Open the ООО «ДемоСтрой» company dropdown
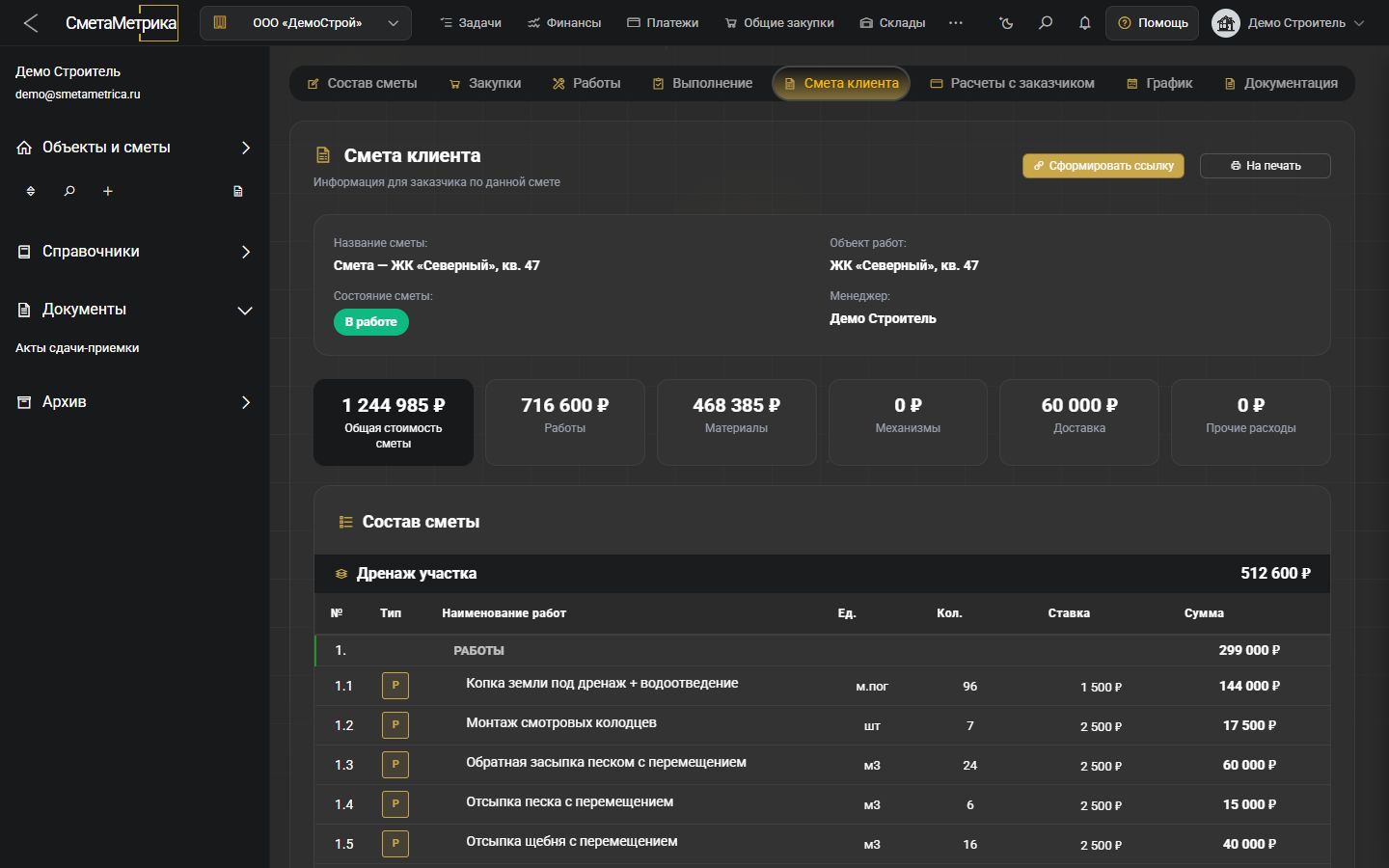This screenshot has height=868, width=1389. click(306, 23)
